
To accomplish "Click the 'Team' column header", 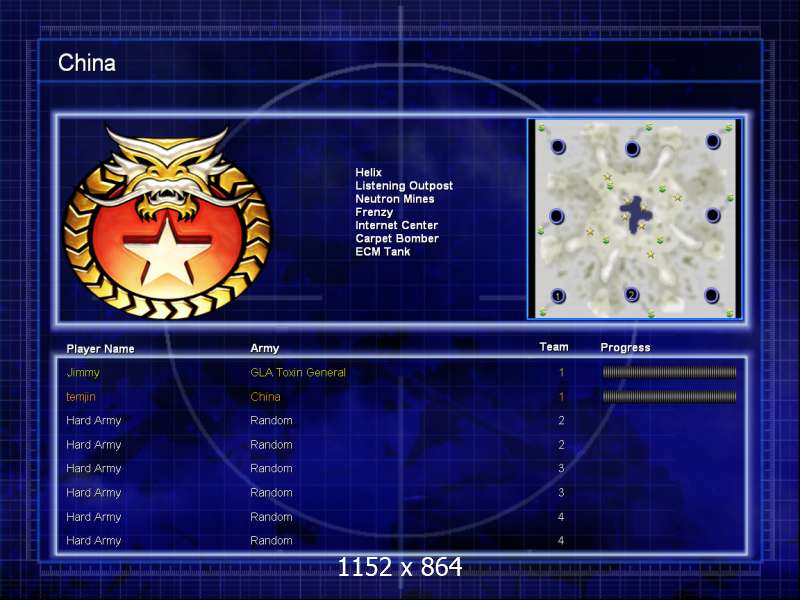I will 554,347.
